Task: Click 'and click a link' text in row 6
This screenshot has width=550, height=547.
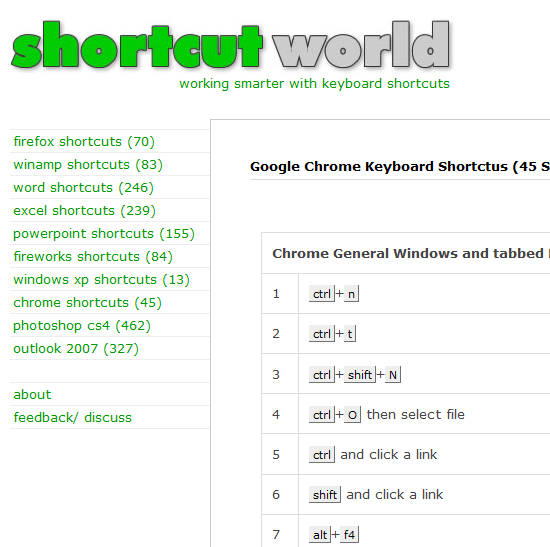Action: [x=395, y=495]
